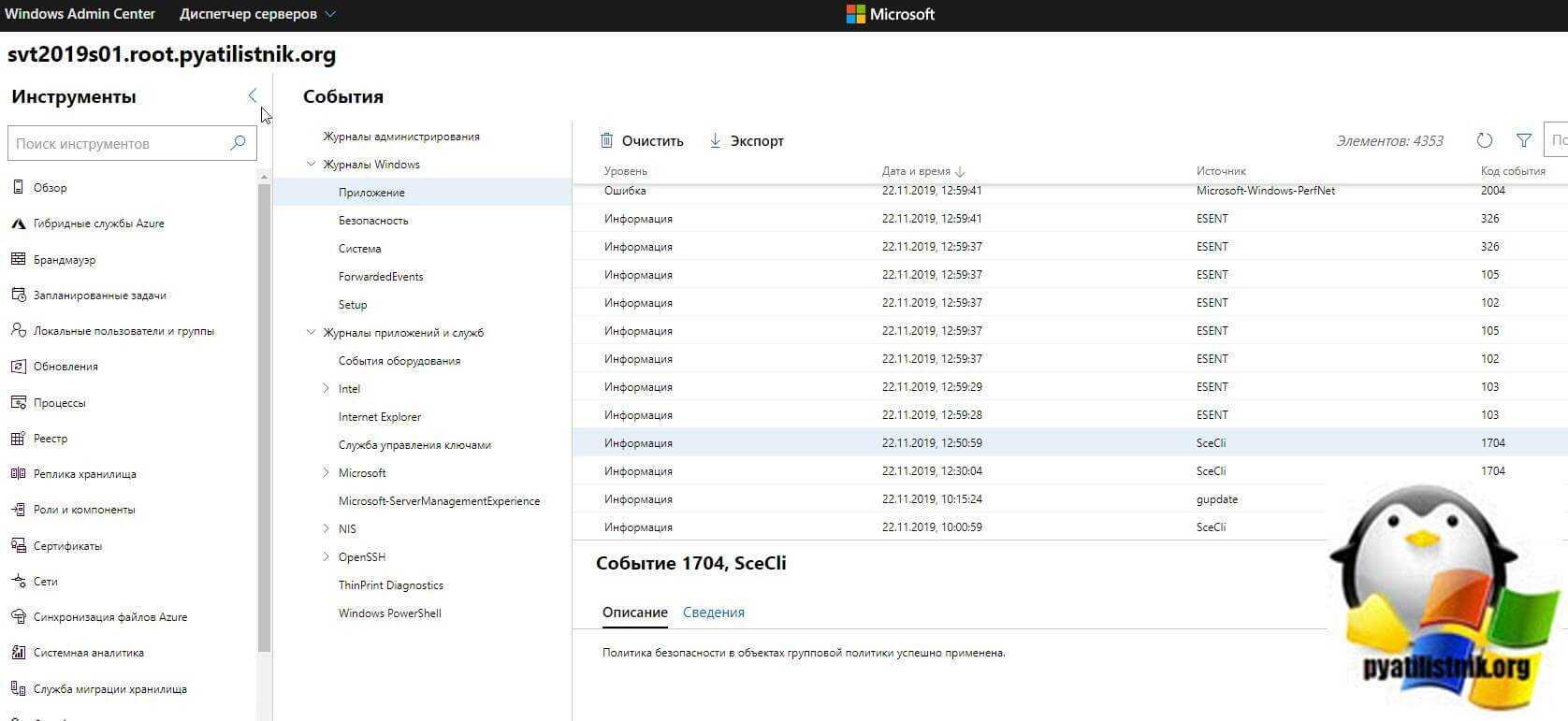Expand the Microsoft log folder
1568x721 pixels.
(x=326, y=473)
